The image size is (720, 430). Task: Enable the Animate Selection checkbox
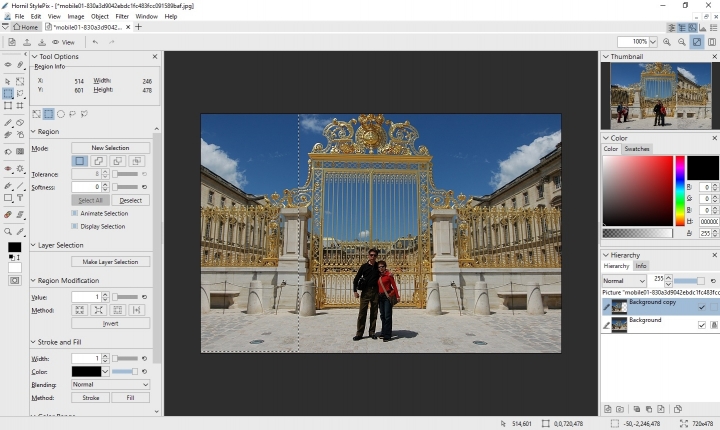(74, 213)
